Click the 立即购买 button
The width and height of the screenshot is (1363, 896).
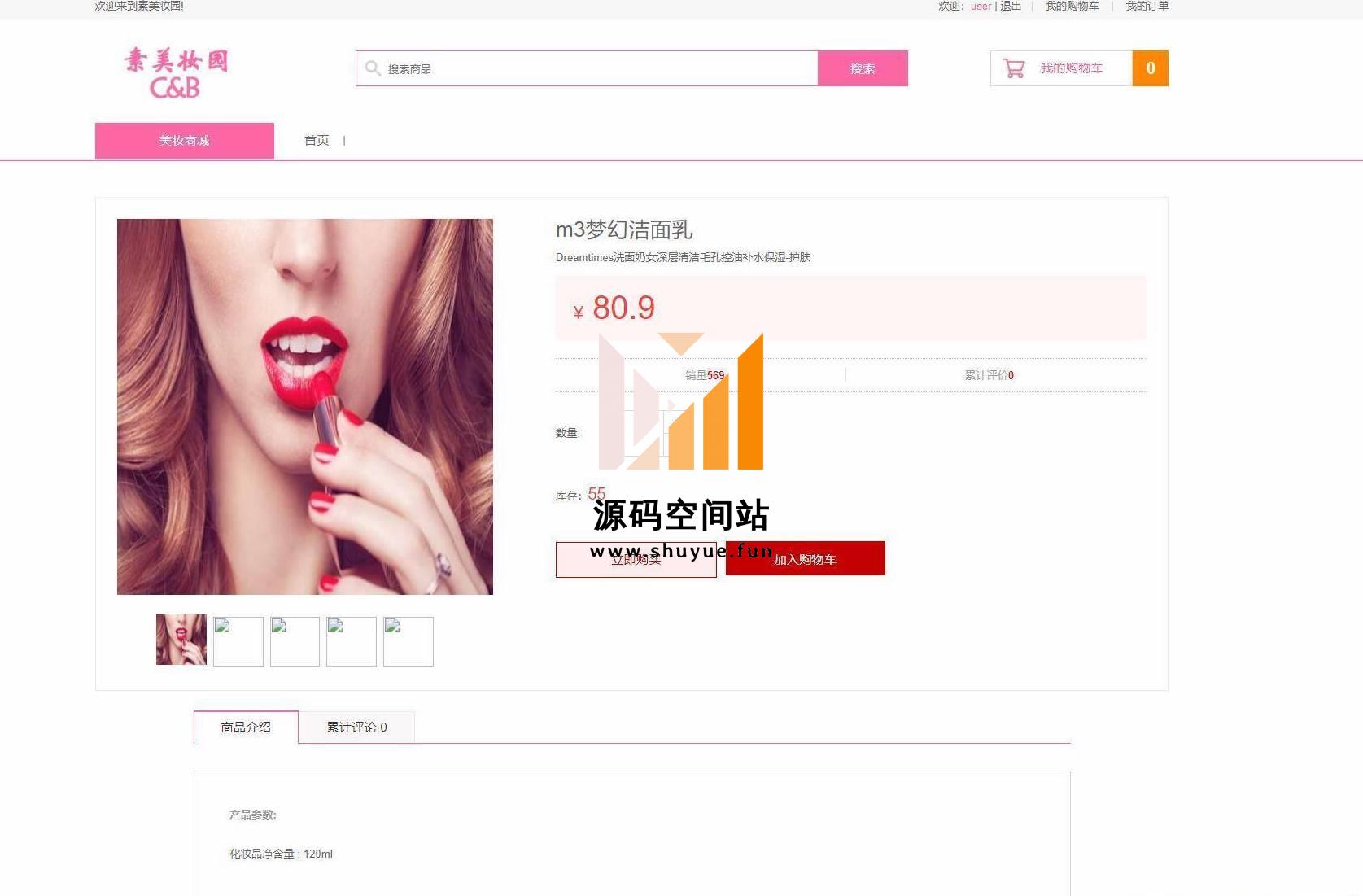tap(636, 560)
